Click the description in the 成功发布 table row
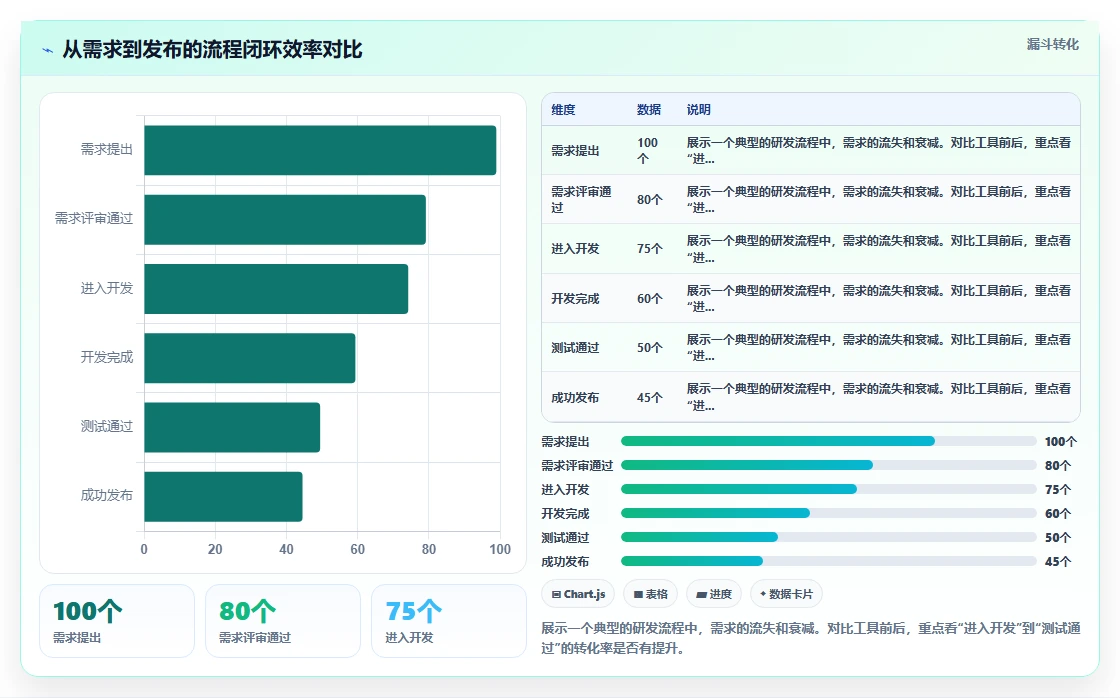 coord(879,397)
